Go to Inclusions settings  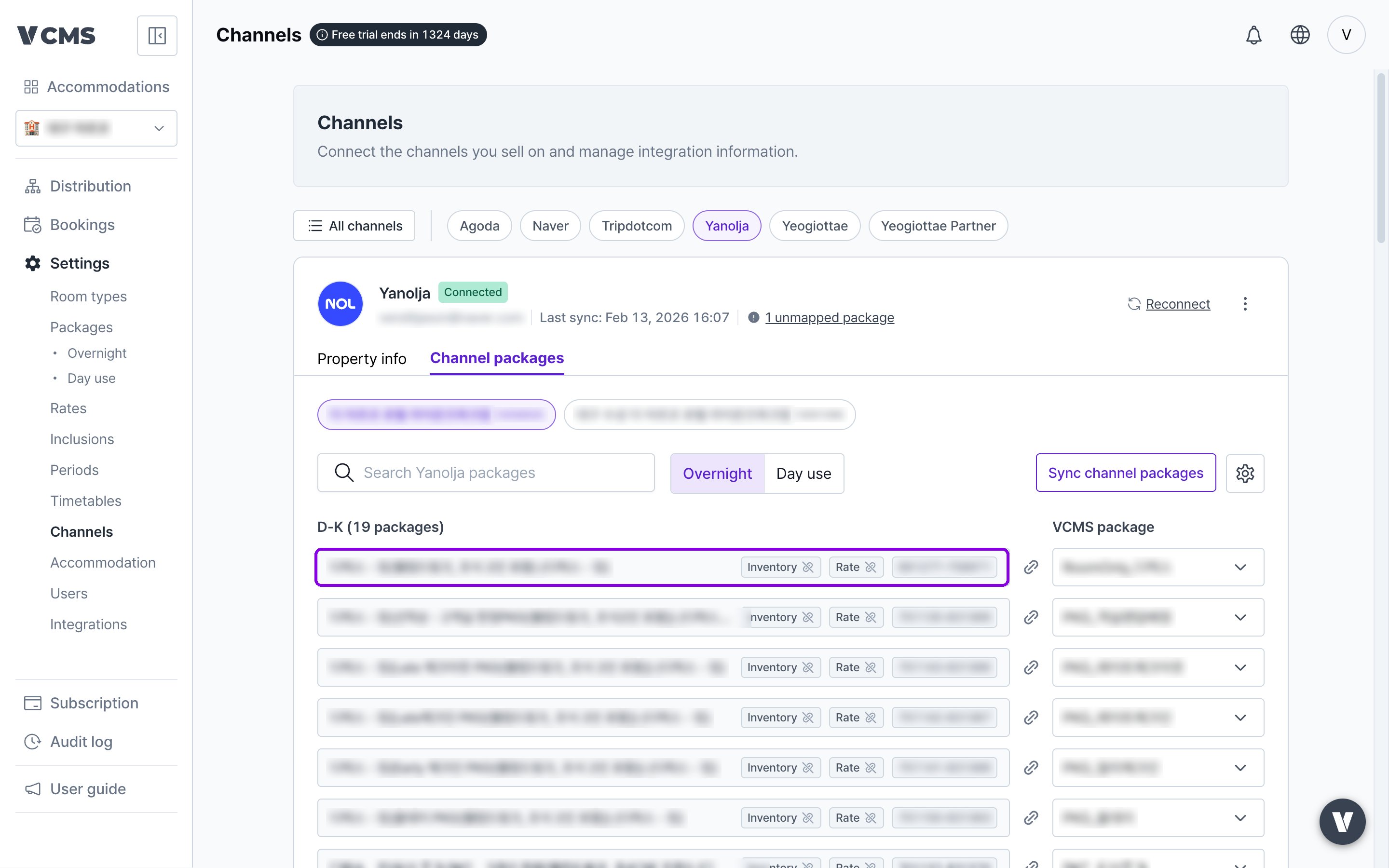click(x=82, y=439)
